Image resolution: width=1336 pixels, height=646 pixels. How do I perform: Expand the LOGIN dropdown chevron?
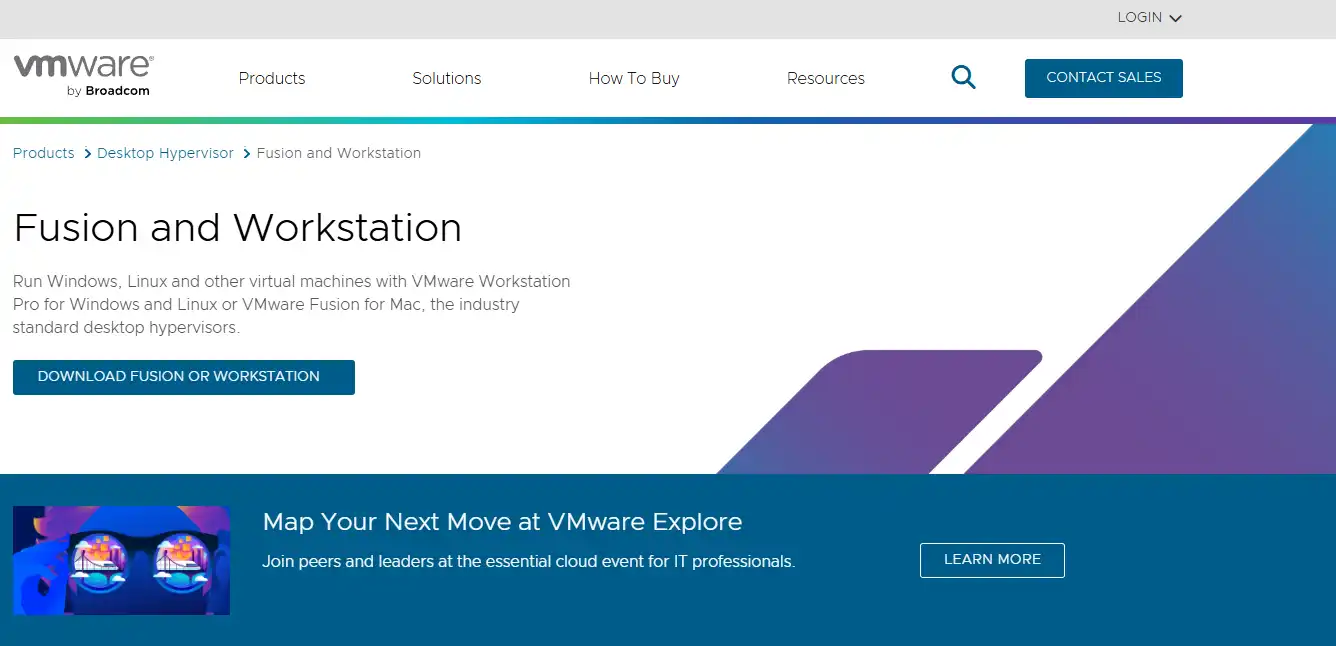click(x=1175, y=18)
